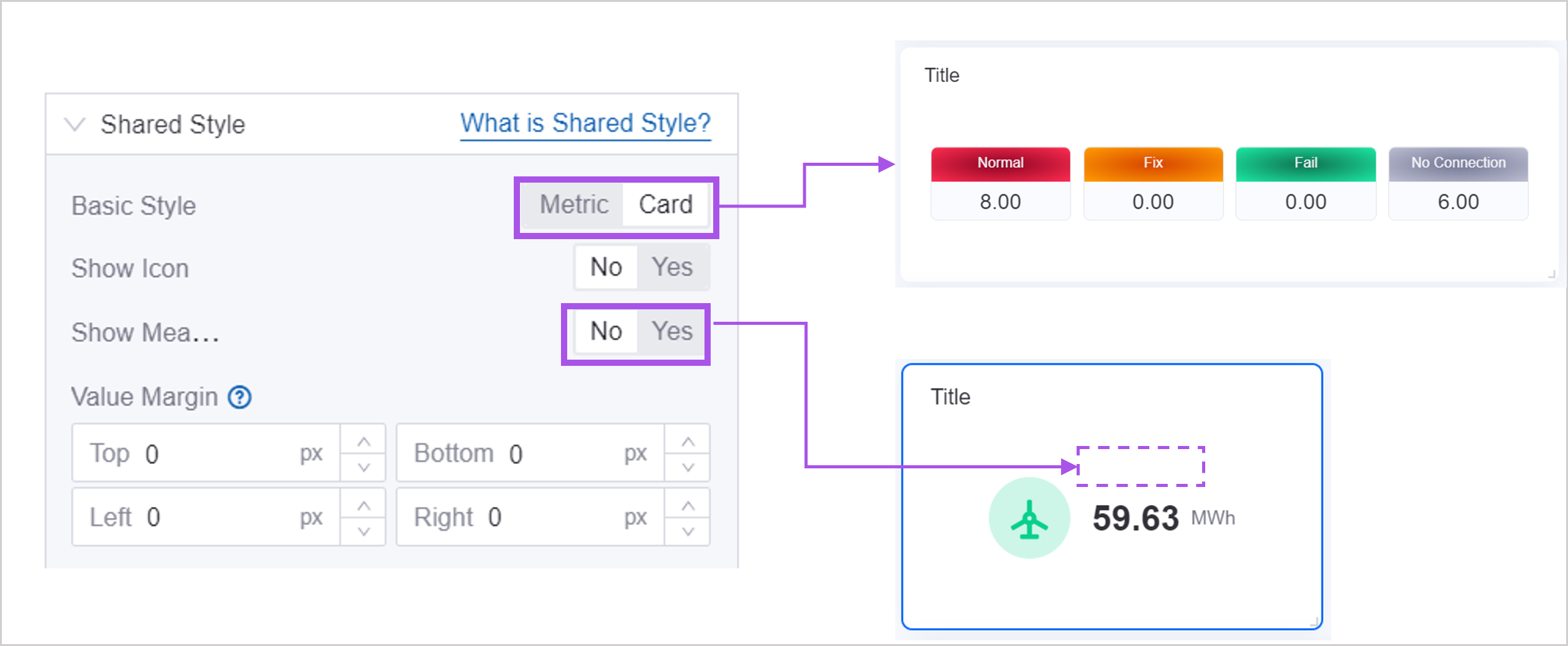Click the resize handle of metric widget

click(x=1314, y=621)
